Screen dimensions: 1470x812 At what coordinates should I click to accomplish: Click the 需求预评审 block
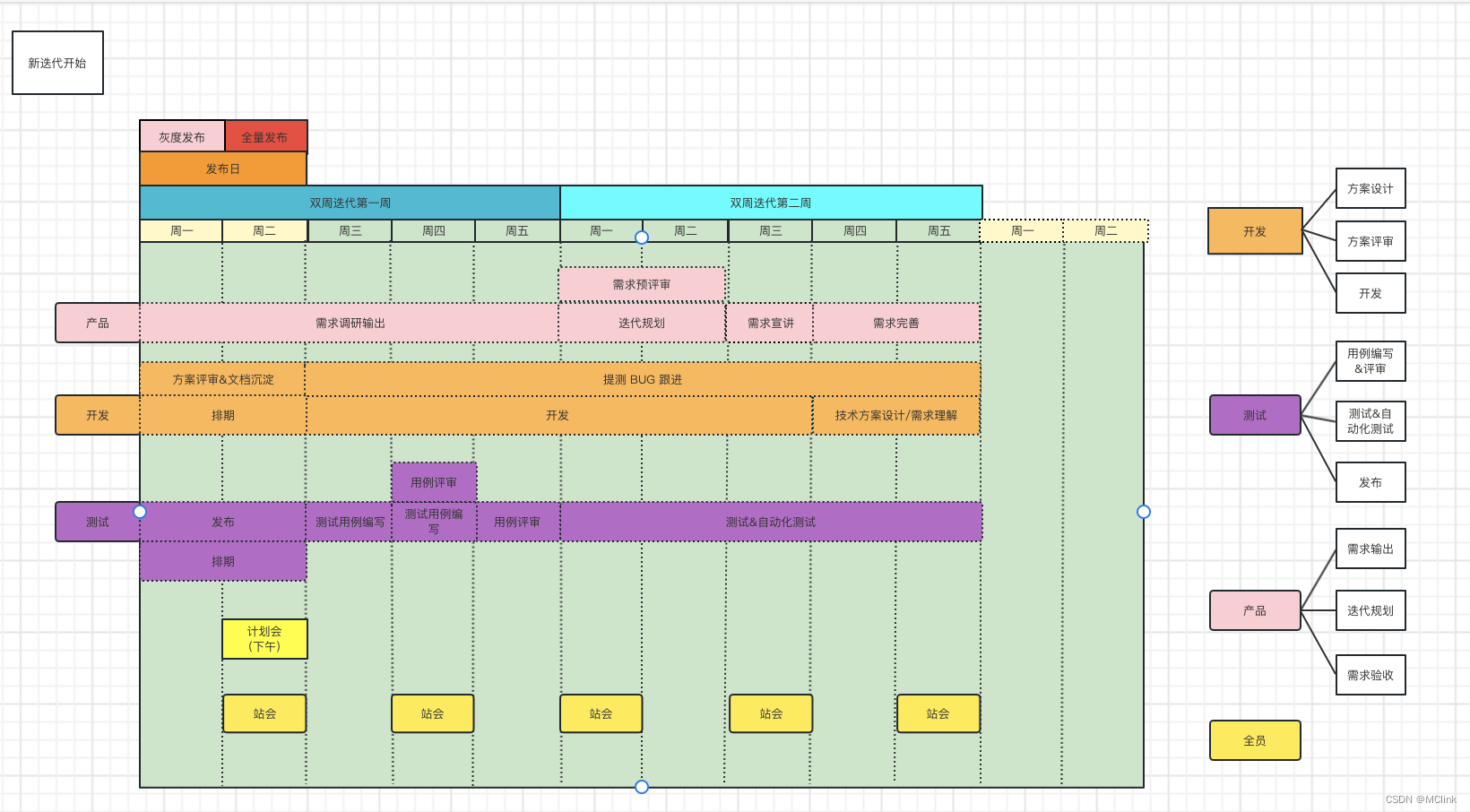tap(642, 284)
